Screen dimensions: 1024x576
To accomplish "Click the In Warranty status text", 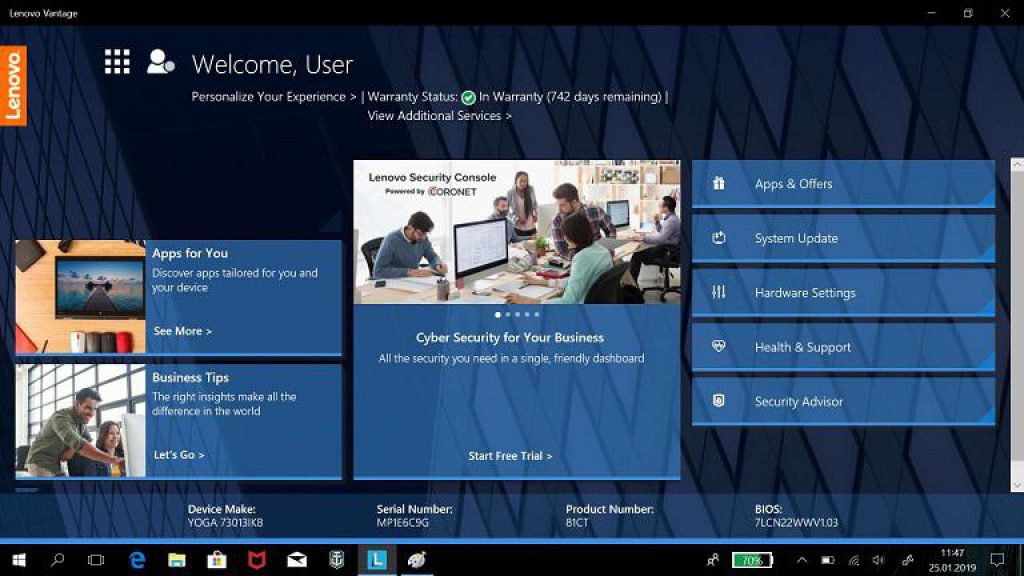I will 570,97.
